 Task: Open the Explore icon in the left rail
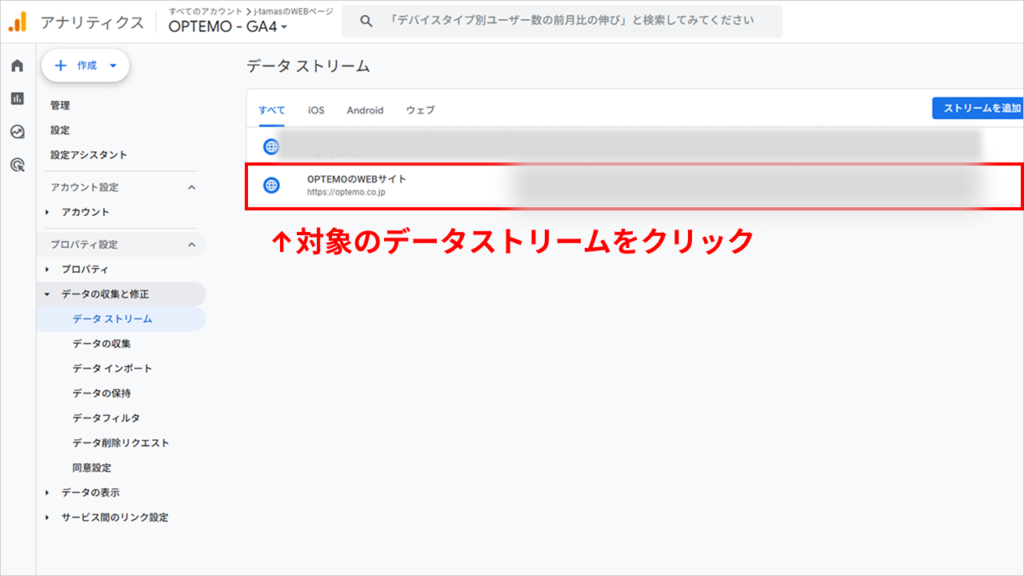pyautogui.click(x=16, y=131)
